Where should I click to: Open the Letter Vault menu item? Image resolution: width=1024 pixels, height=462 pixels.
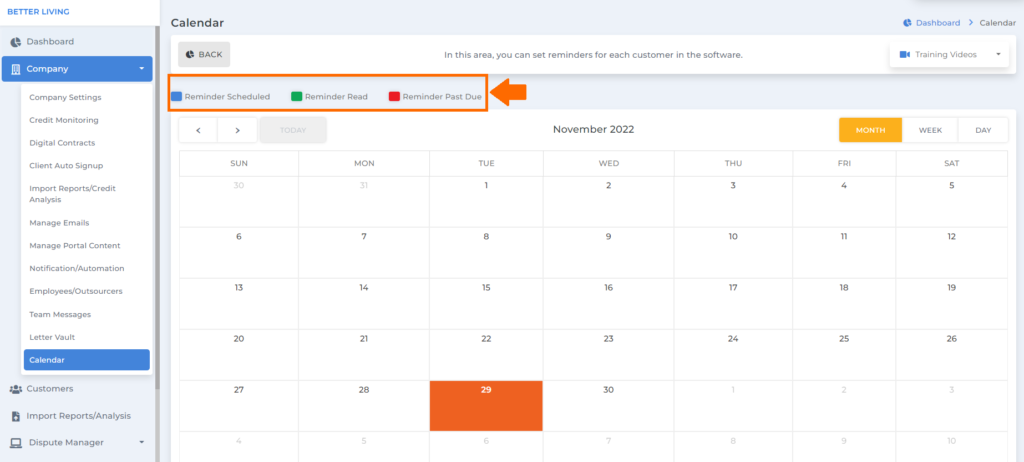[x=52, y=337]
